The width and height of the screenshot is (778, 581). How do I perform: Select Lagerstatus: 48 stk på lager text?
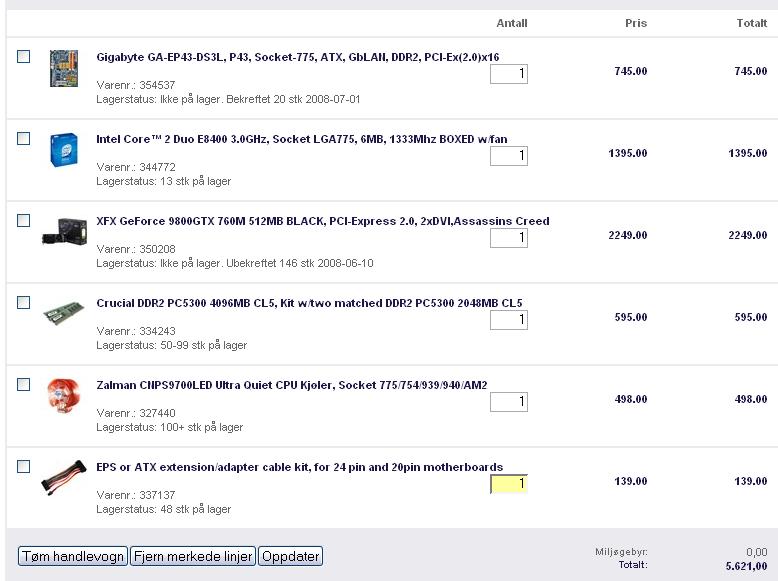[x=164, y=510]
